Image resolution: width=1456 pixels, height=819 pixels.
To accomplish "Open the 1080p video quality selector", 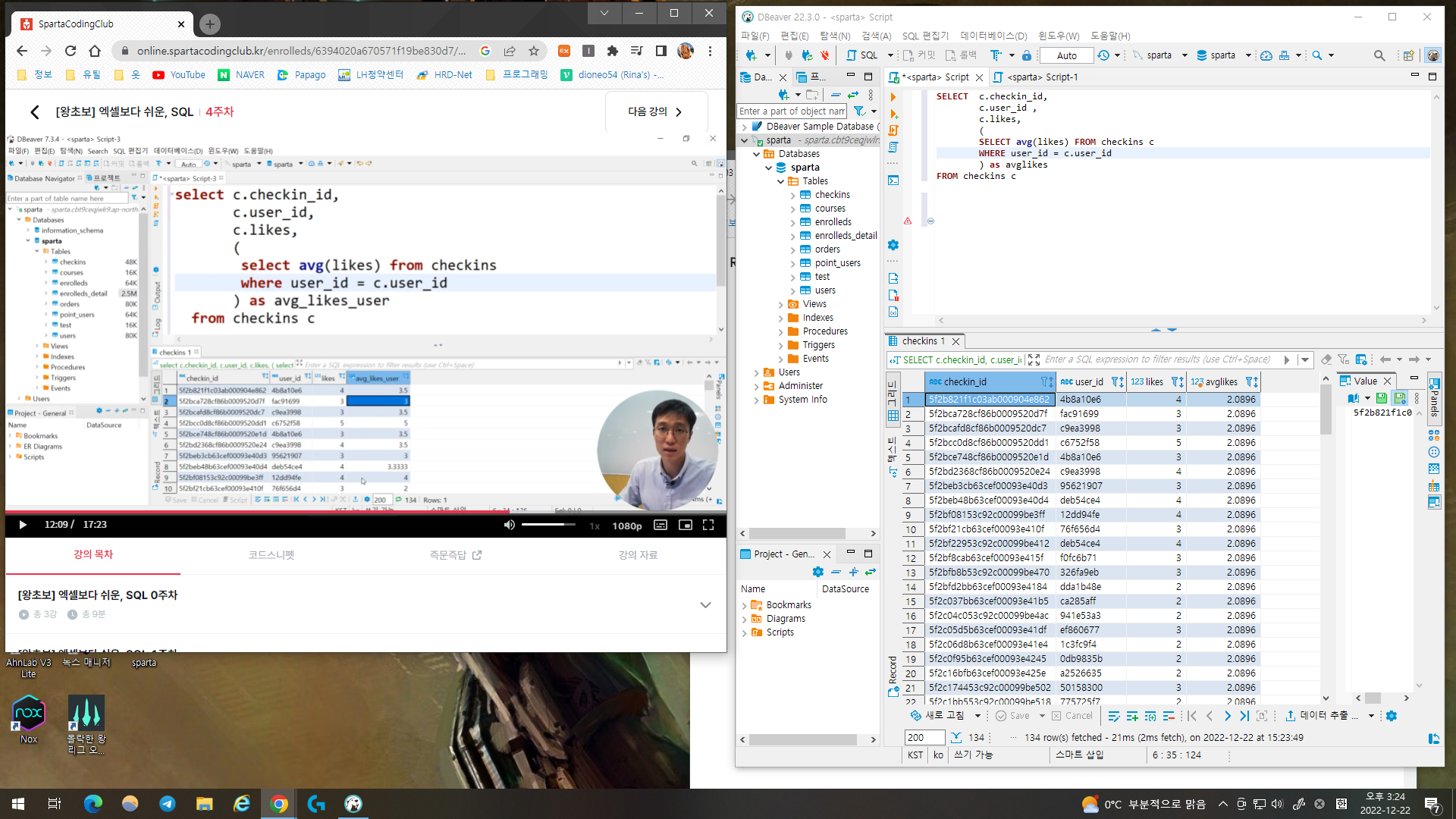I will point(627,526).
